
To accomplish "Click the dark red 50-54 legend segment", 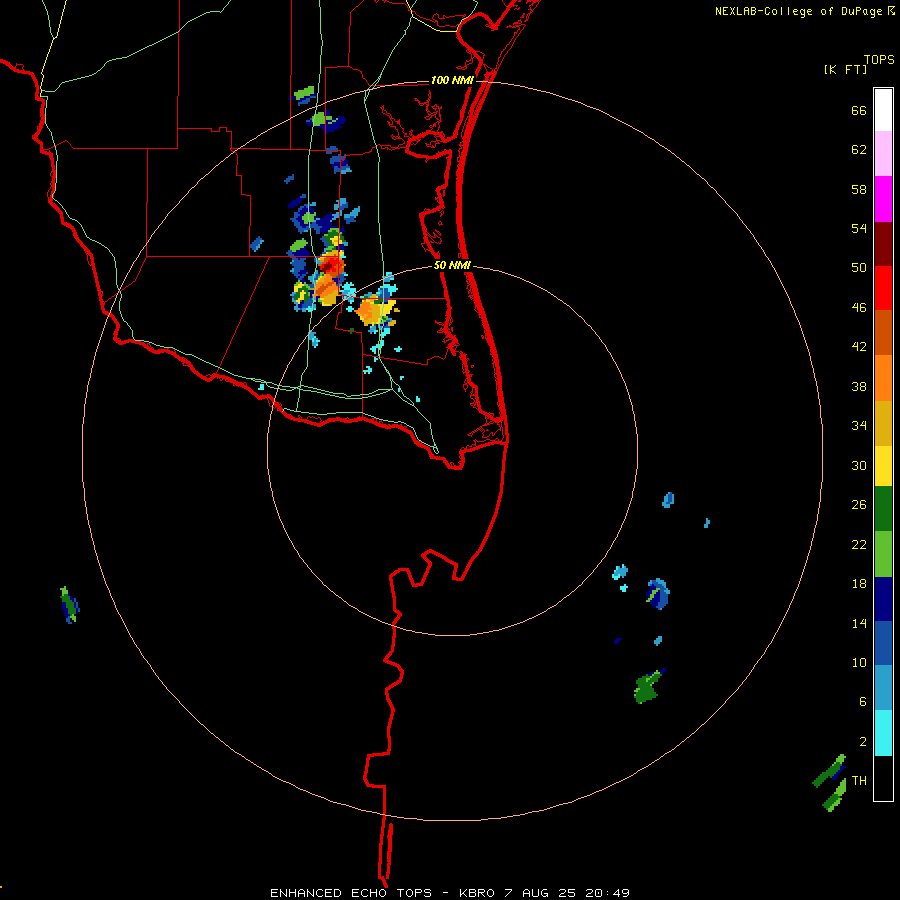I will (x=883, y=243).
